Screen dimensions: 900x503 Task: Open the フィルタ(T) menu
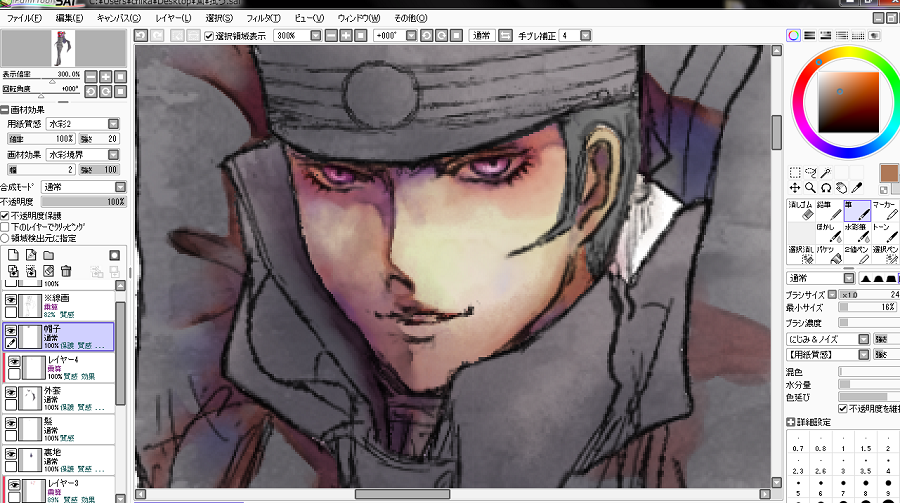[x=263, y=18]
